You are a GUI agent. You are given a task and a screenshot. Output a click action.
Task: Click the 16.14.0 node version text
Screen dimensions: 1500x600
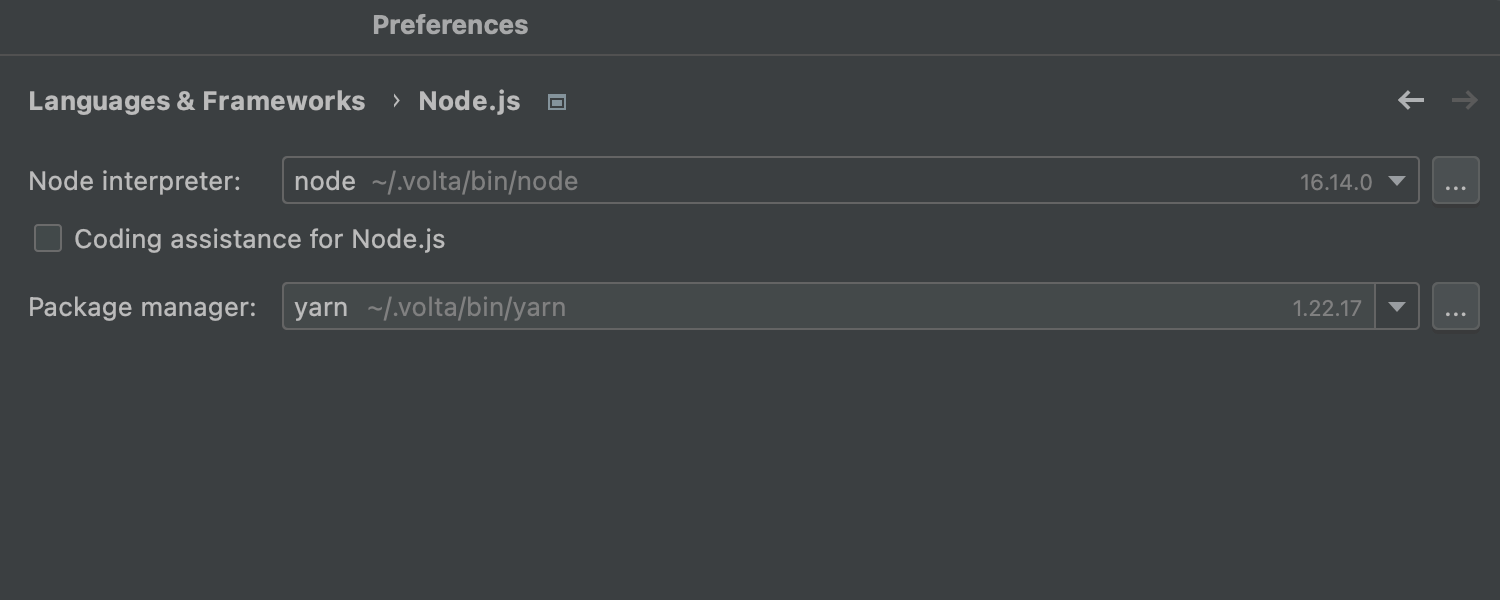click(1336, 182)
